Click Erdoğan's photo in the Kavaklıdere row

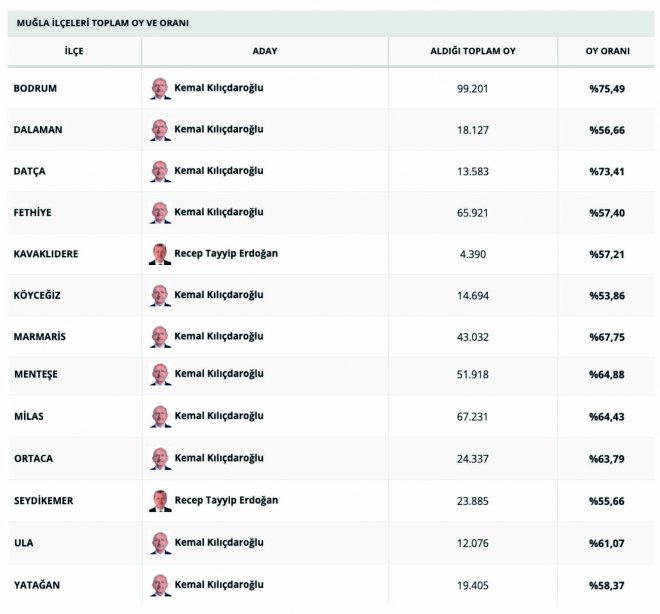tap(160, 254)
